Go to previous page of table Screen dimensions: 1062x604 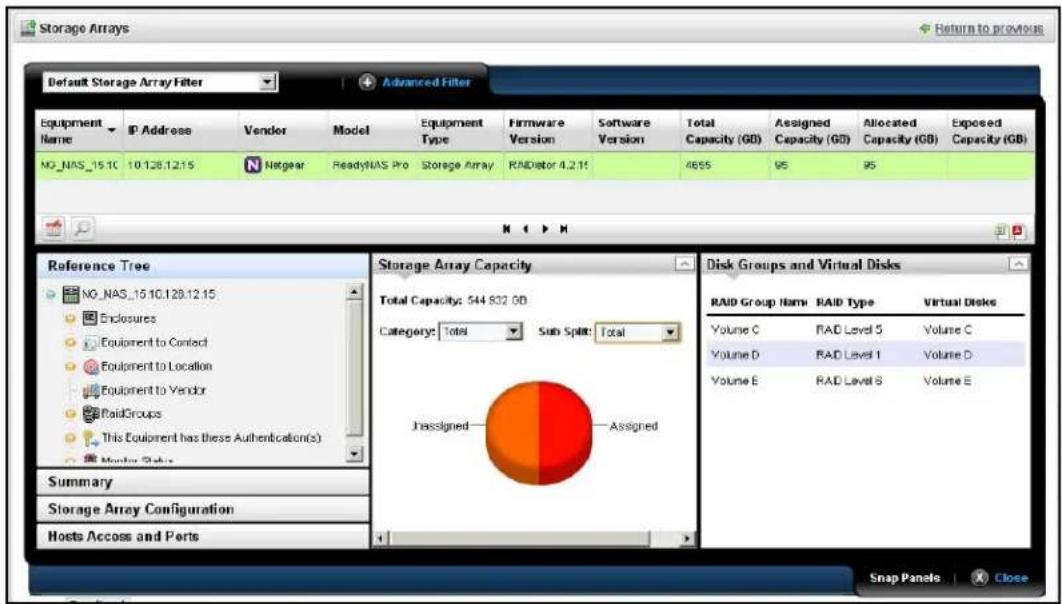[525, 231]
